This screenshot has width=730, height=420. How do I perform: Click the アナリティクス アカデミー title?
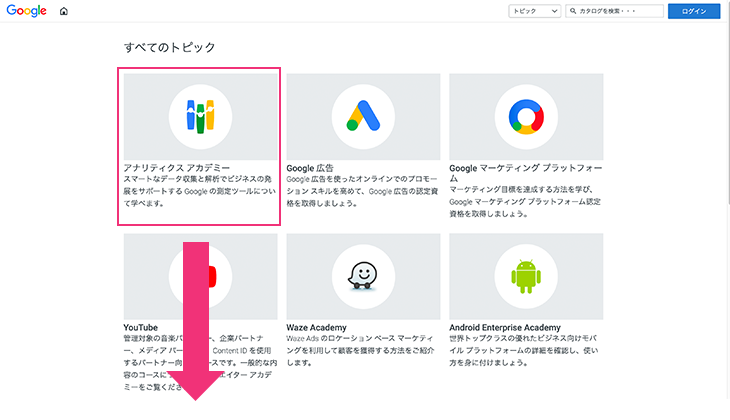[x=176, y=168]
